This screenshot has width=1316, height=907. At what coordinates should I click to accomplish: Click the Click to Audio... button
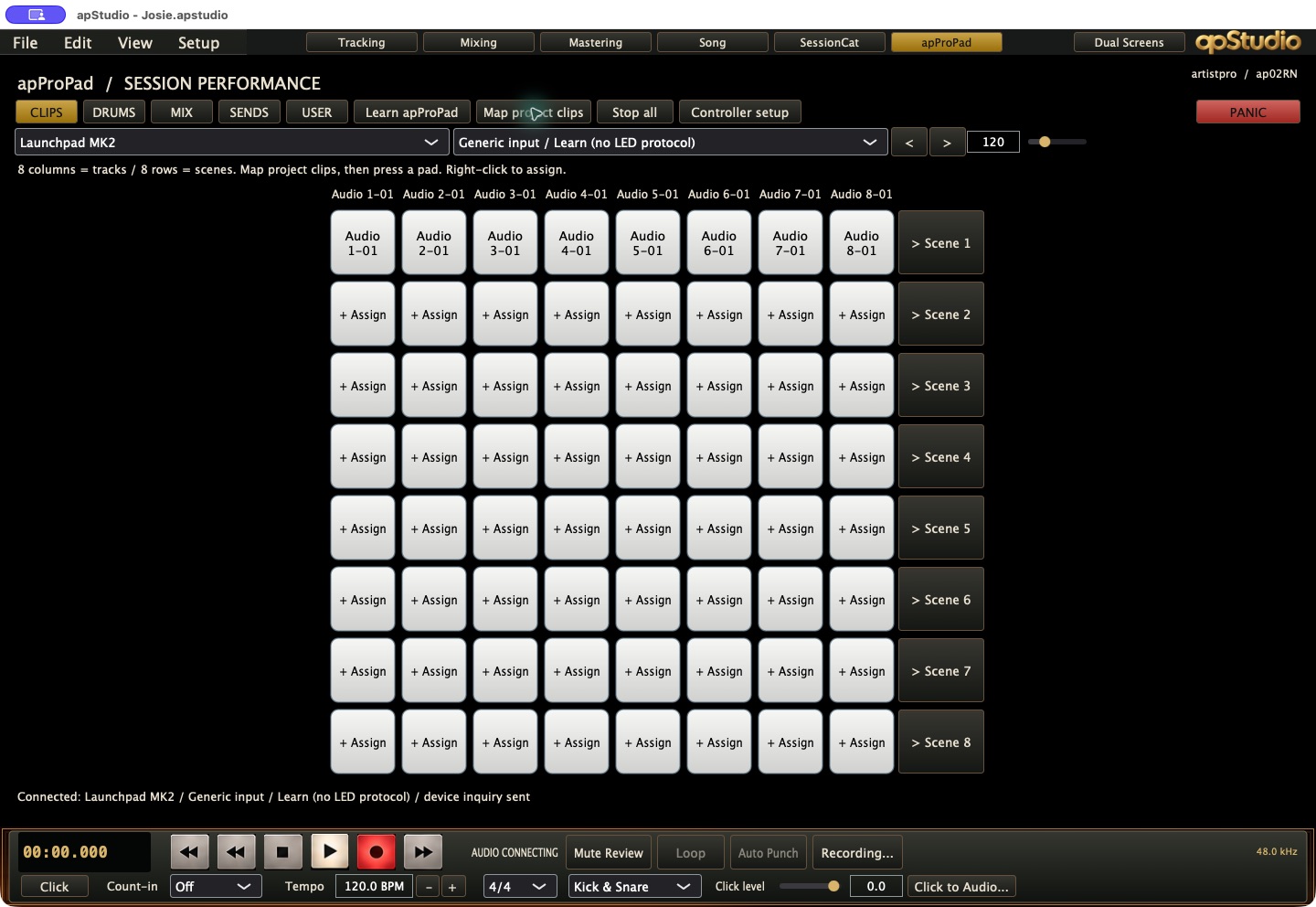click(x=961, y=887)
